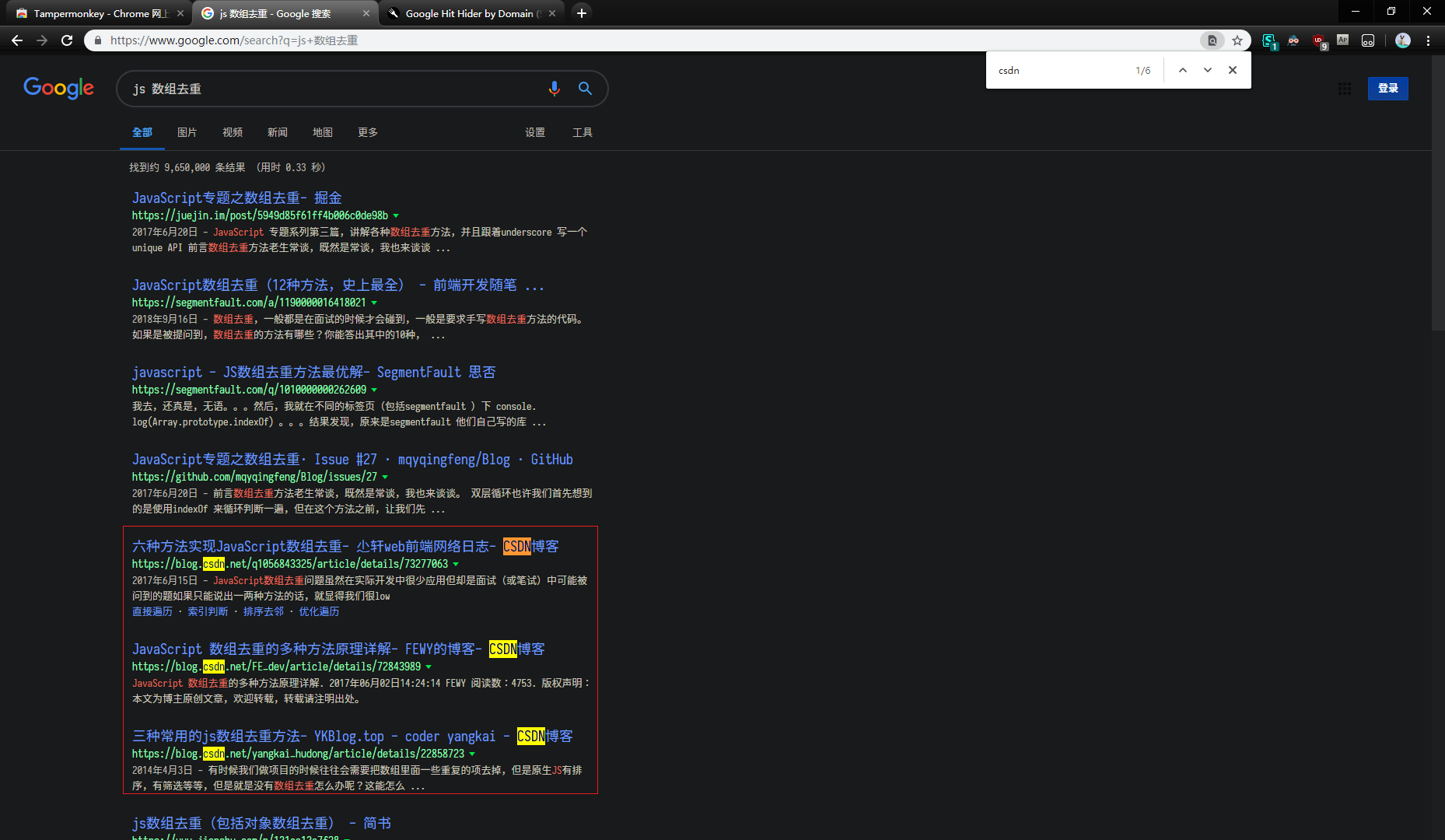Select the 地图 search category
Image resolution: width=1445 pixels, height=840 pixels.
pos(322,132)
